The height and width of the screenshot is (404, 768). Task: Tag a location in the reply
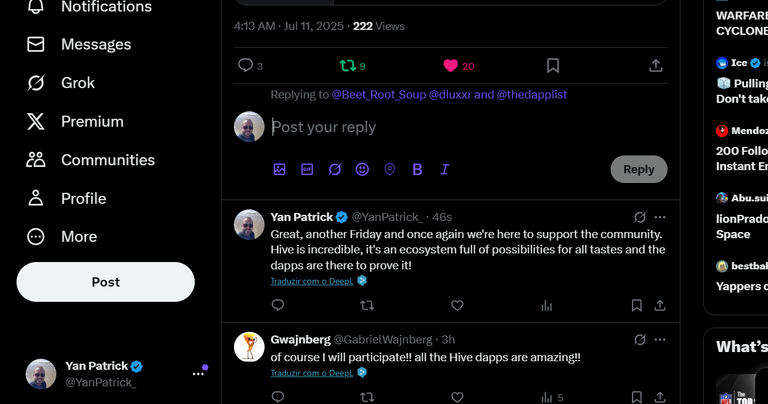(x=390, y=169)
